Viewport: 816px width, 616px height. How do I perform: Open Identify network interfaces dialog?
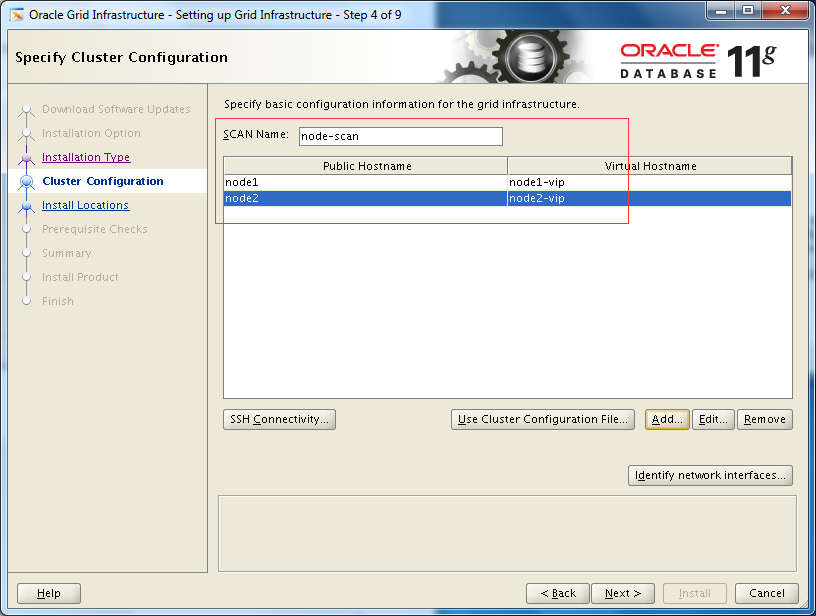pyautogui.click(x=710, y=476)
